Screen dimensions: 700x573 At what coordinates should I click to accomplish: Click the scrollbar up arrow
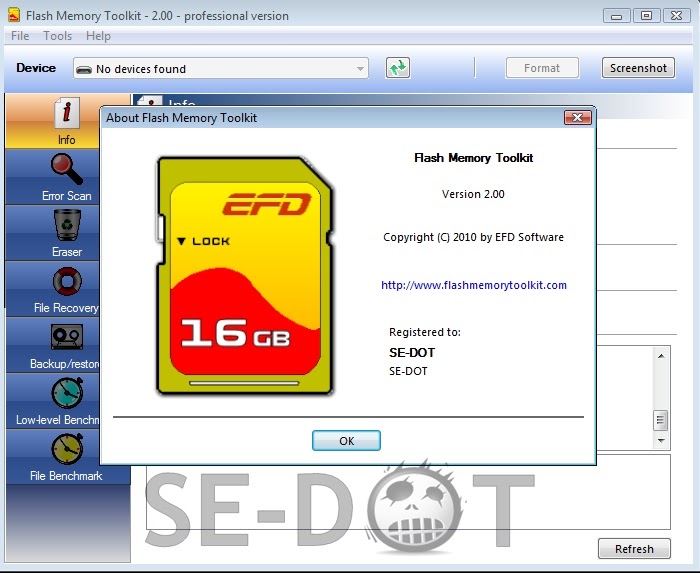[661, 356]
